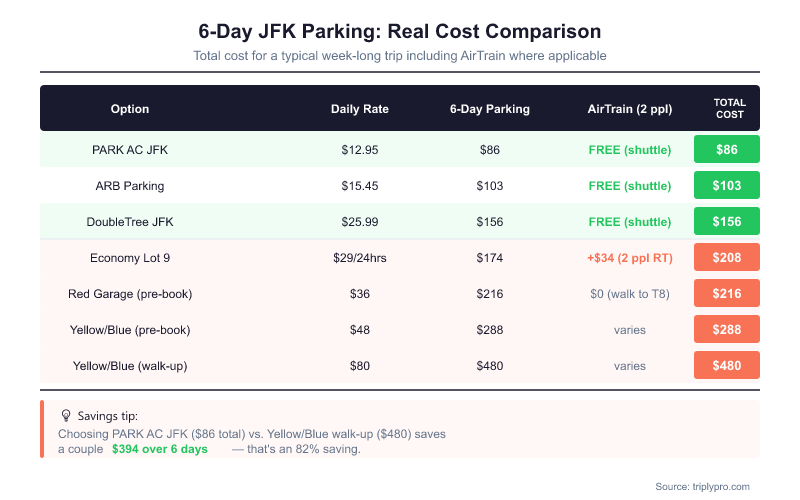Open the triplypro.com source link

pyautogui.click(x=702, y=486)
